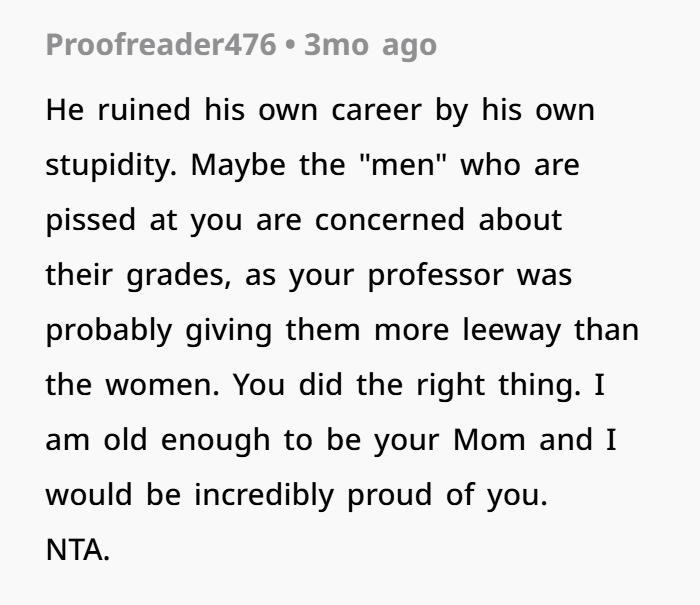Open the Proofreader476 user profile

pos(161,45)
